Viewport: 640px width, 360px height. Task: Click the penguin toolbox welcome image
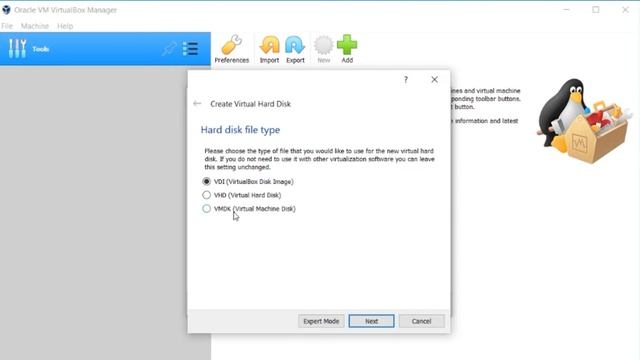(x=583, y=121)
